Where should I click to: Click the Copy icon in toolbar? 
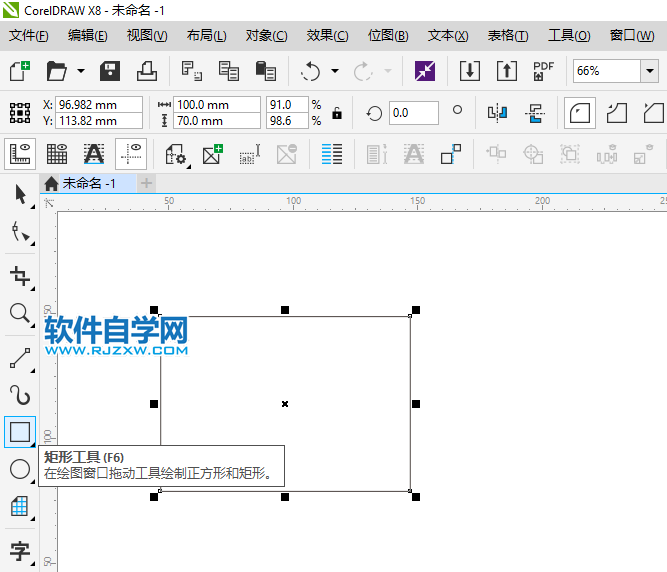point(228,71)
